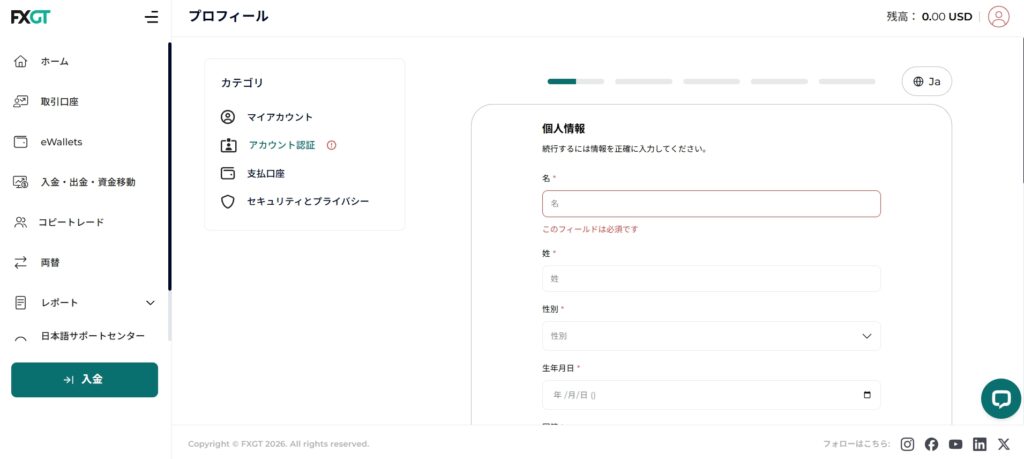Viewport: 1024px width, 459px height.
Task: Open FXGT LinkedIn page icon
Action: click(x=980, y=444)
